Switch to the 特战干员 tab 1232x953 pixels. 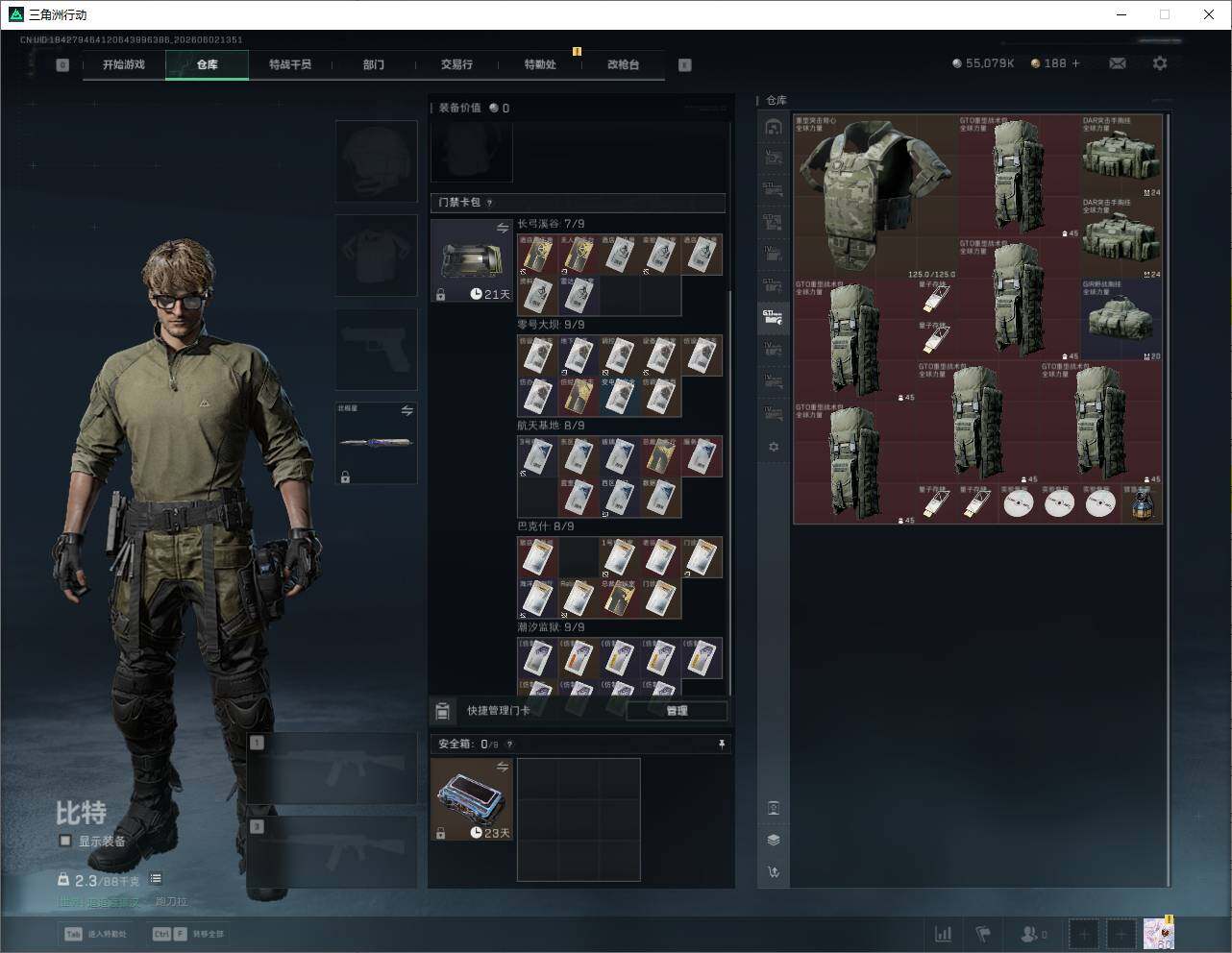coord(290,64)
